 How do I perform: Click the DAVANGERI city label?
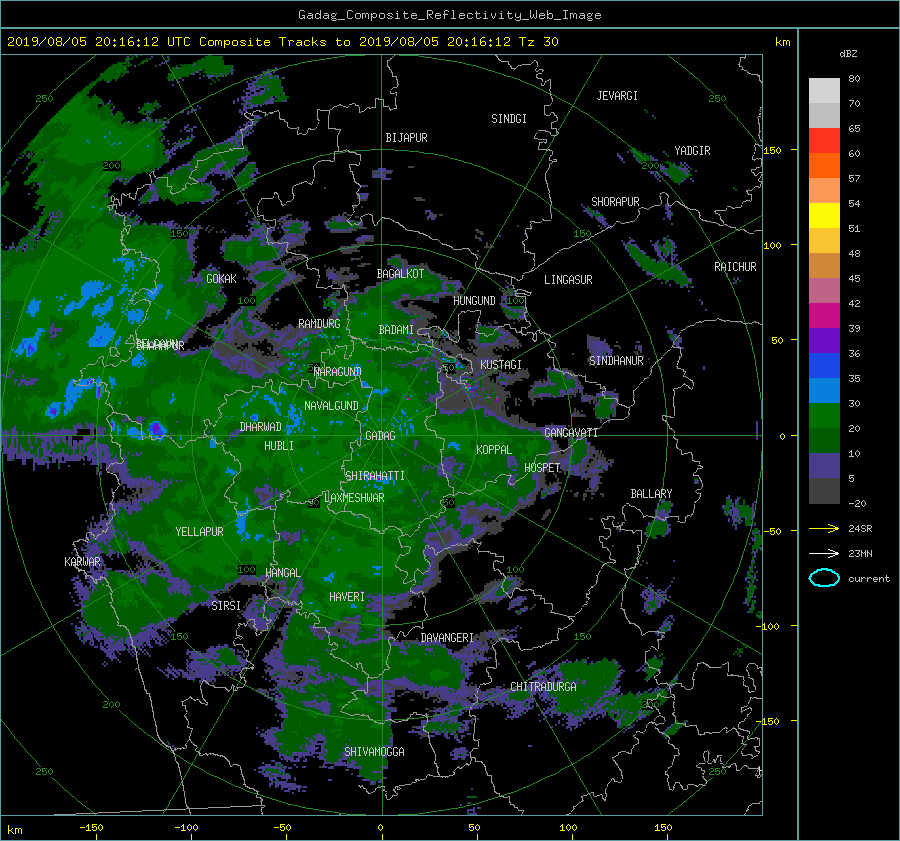[447, 638]
